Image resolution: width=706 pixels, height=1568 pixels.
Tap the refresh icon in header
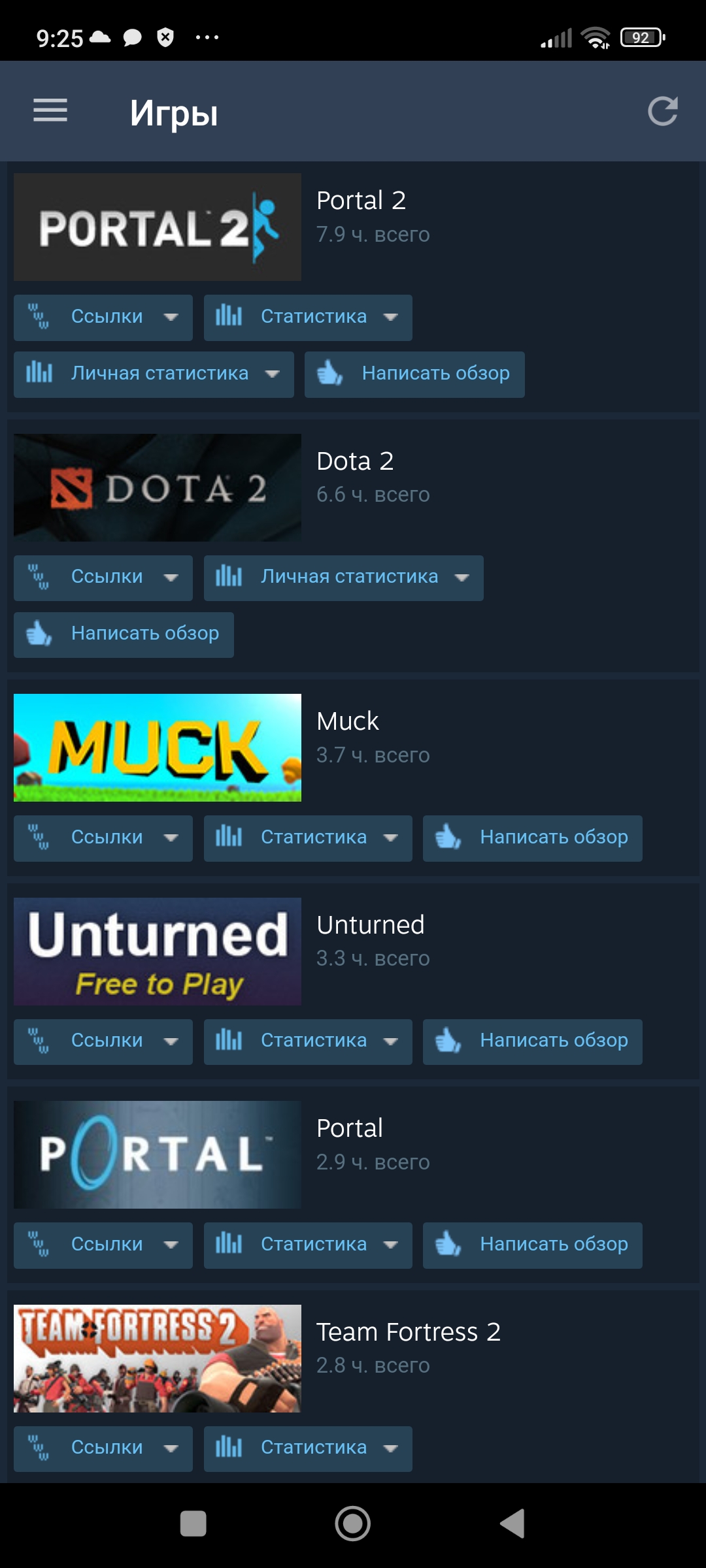[x=662, y=111]
